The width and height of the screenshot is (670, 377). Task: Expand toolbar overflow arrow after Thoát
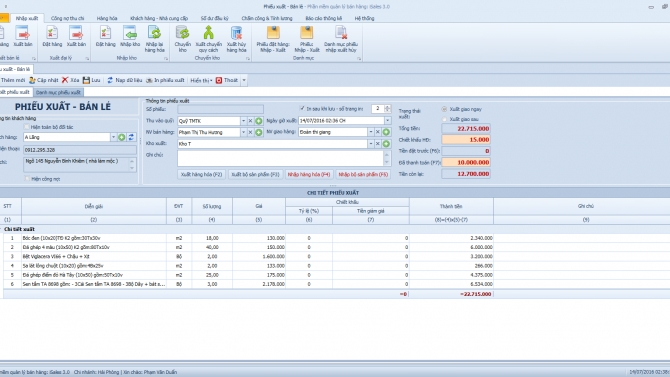point(244,80)
